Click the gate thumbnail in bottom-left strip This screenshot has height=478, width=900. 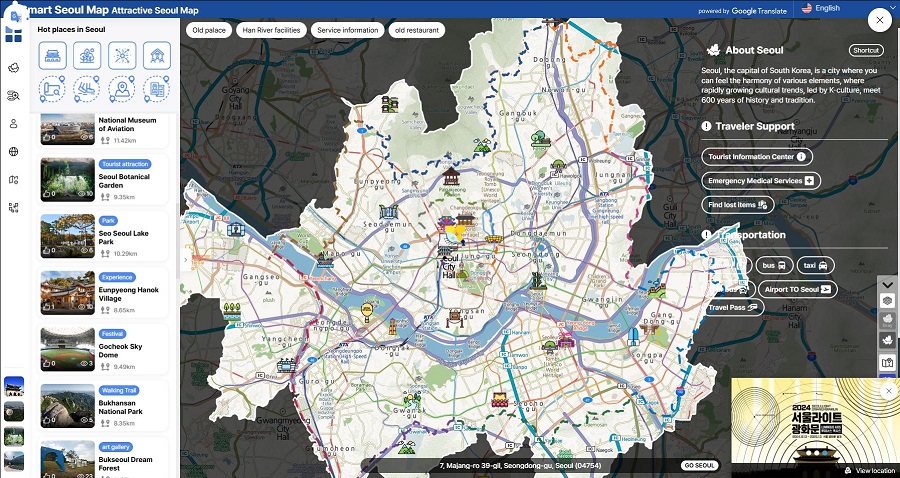(x=14, y=387)
